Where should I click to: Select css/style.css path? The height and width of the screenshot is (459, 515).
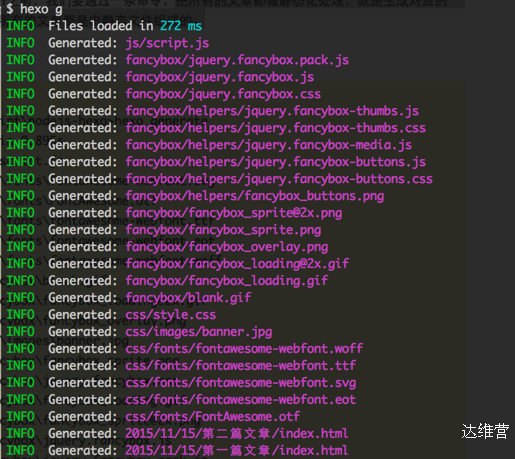[x=171, y=315]
